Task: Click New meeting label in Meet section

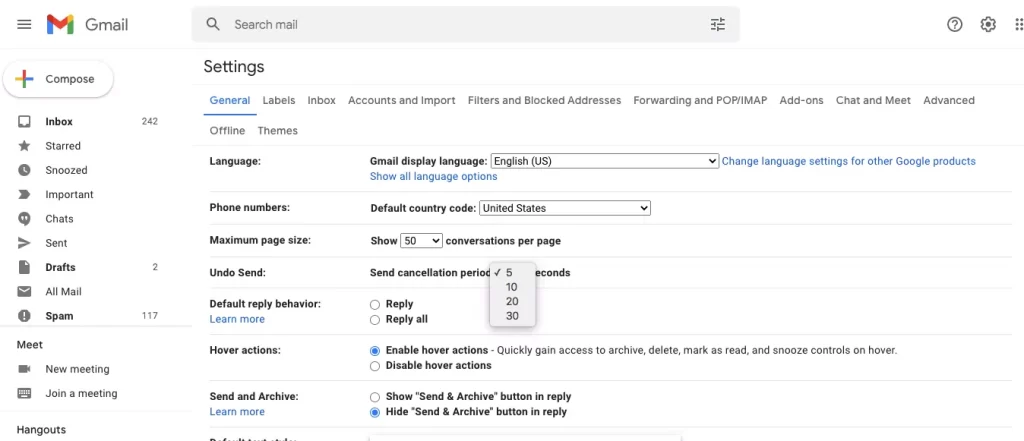Action: (77, 369)
